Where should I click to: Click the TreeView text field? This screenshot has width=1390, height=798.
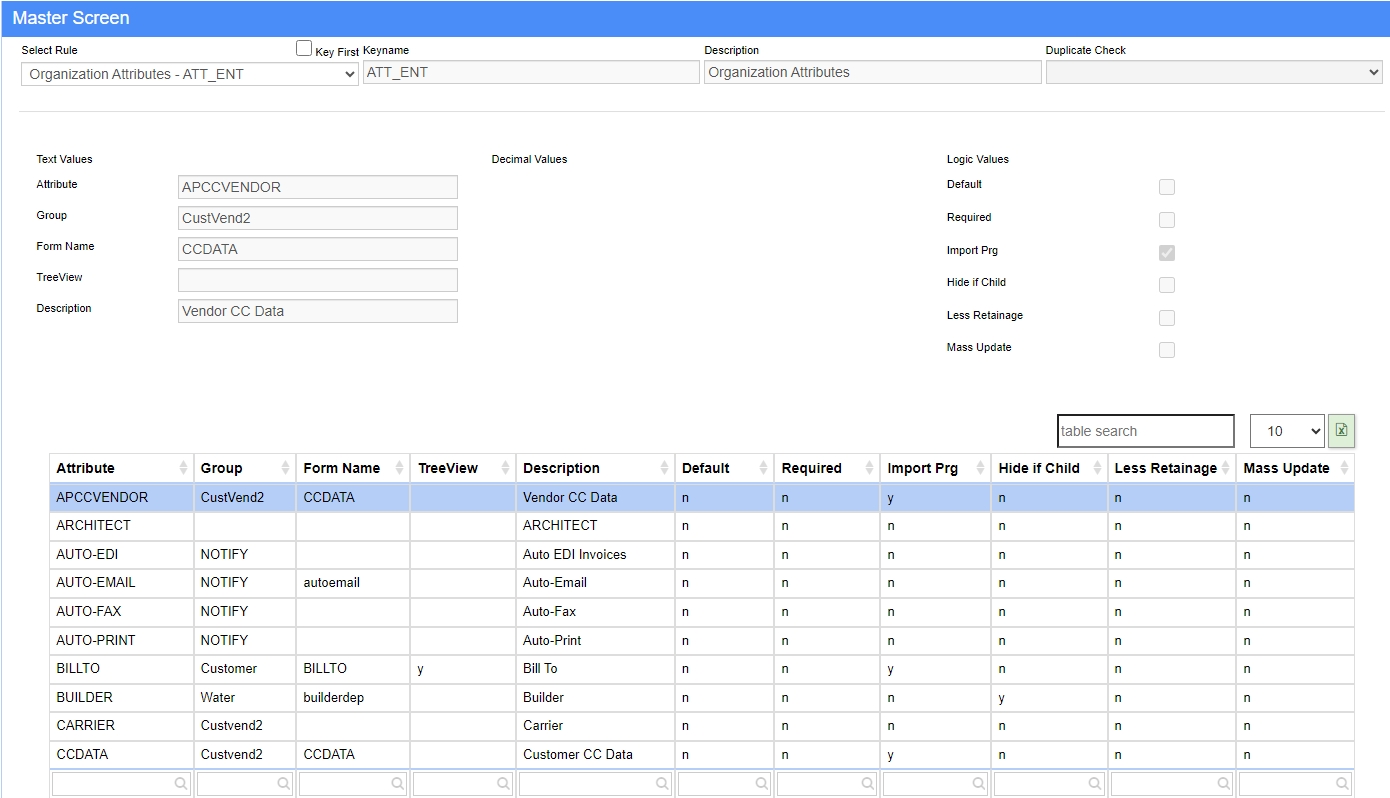(x=318, y=280)
